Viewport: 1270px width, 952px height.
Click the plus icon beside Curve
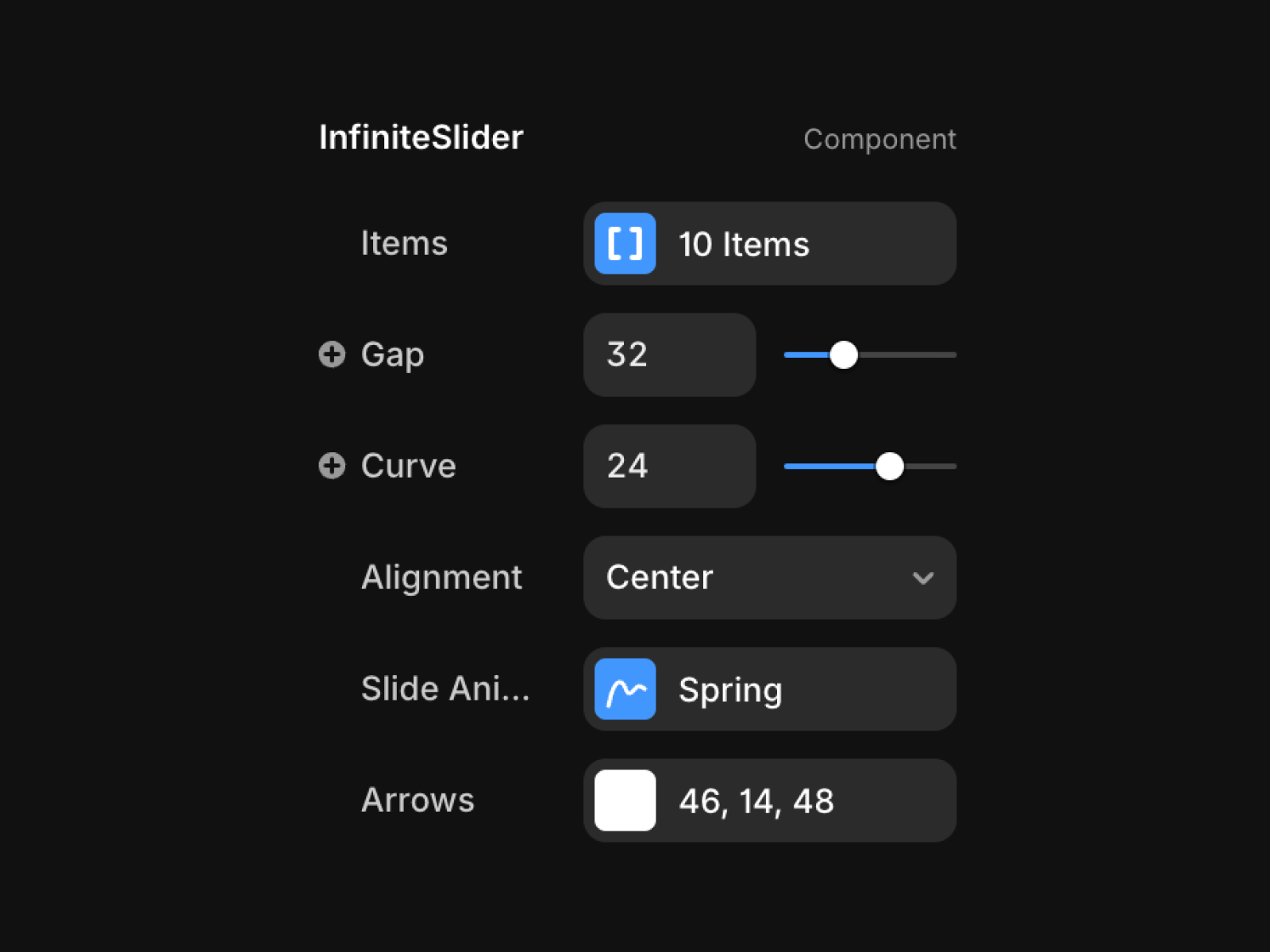tap(332, 466)
